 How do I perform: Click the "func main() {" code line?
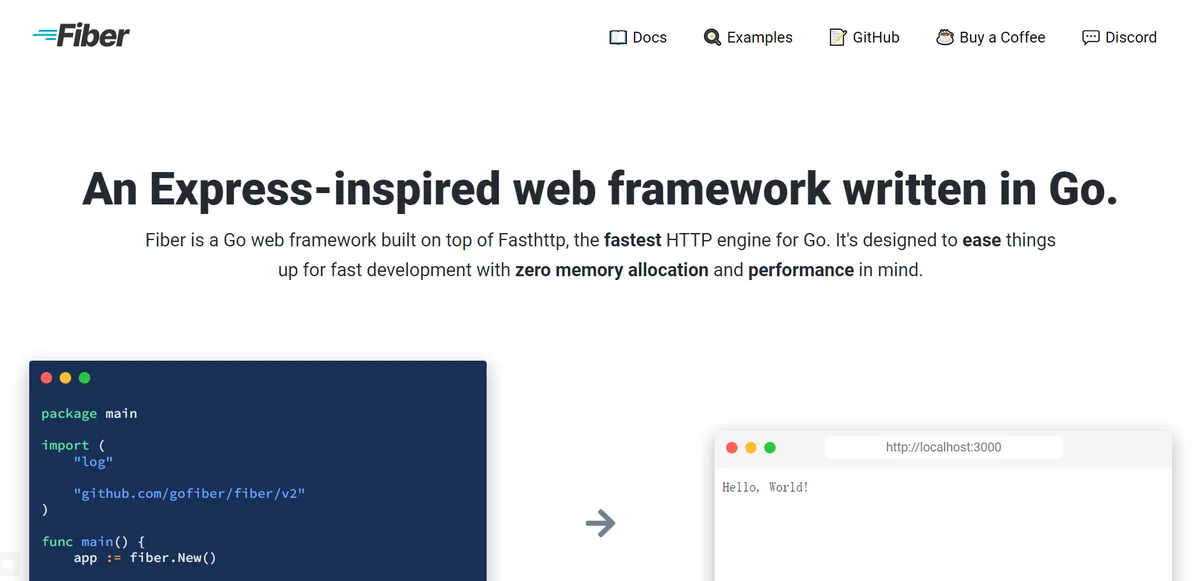coord(93,541)
